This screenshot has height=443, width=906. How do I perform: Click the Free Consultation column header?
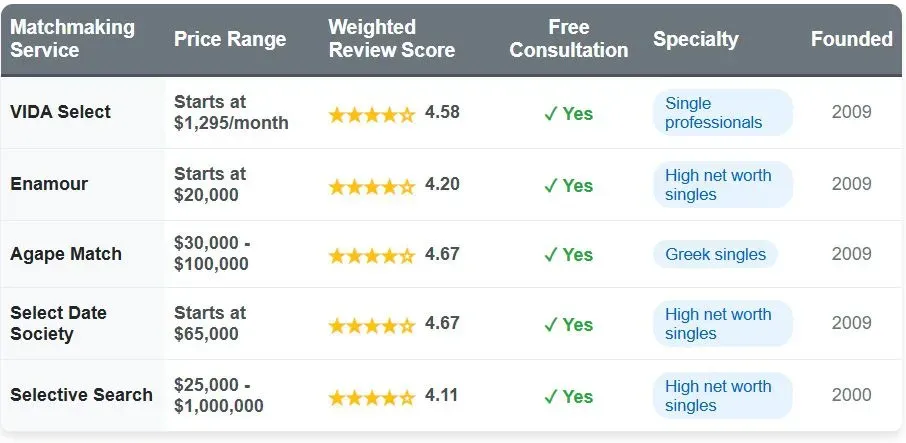pos(568,39)
